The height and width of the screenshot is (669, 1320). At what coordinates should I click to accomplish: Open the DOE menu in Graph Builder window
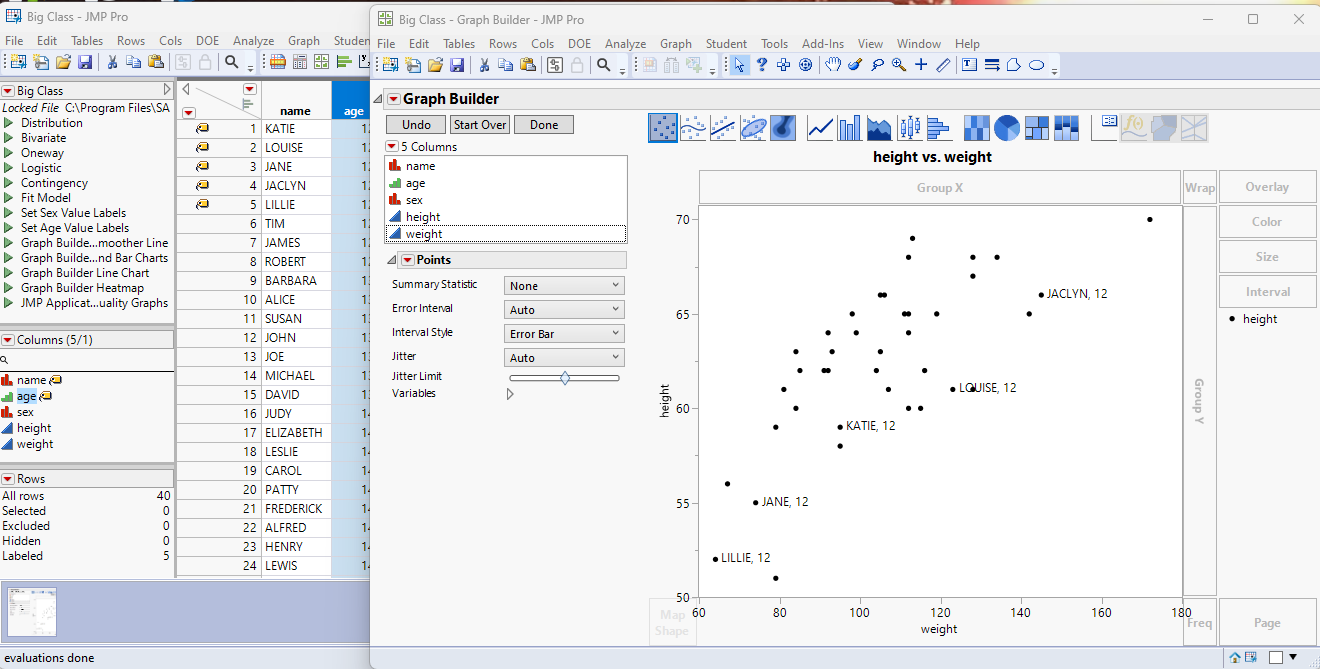coord(580,43)
